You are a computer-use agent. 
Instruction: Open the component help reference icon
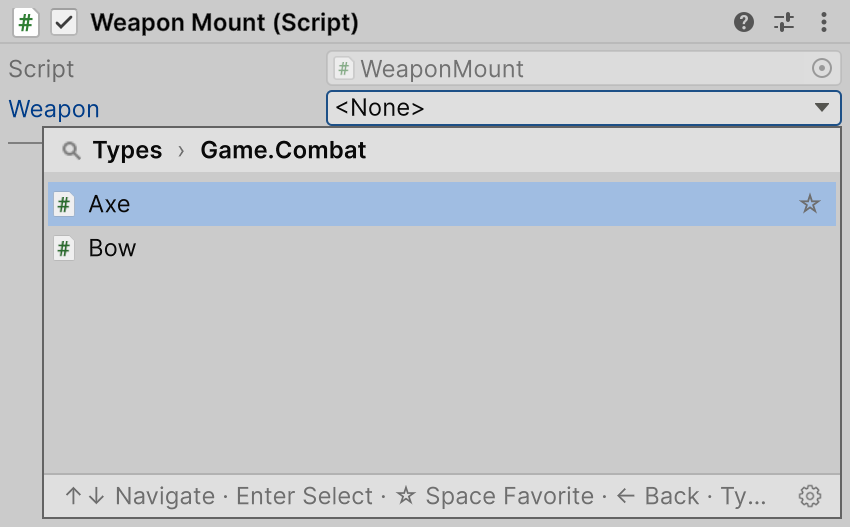(744, 22)
